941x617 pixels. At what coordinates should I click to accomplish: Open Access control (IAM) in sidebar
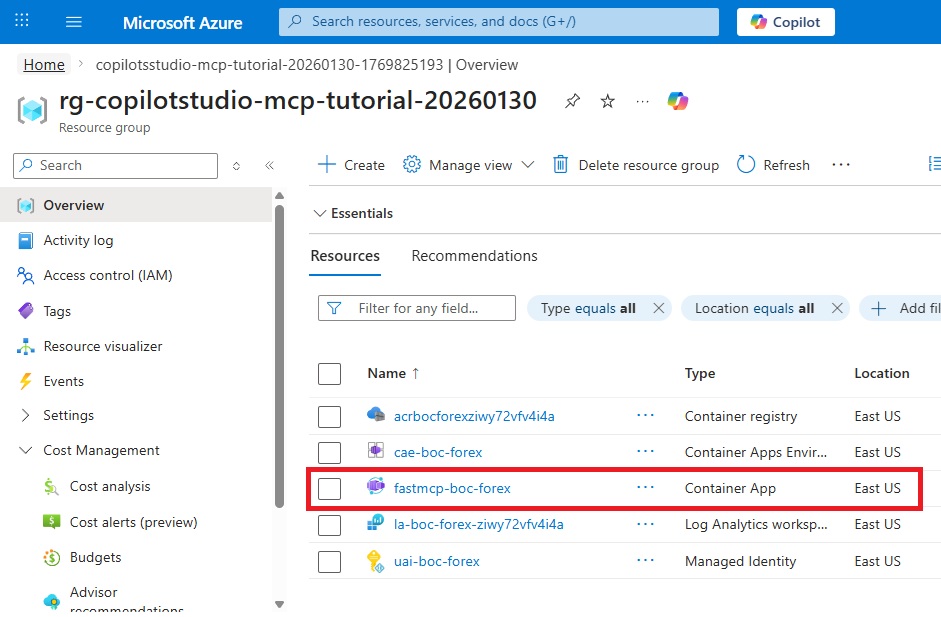(107, 275)
